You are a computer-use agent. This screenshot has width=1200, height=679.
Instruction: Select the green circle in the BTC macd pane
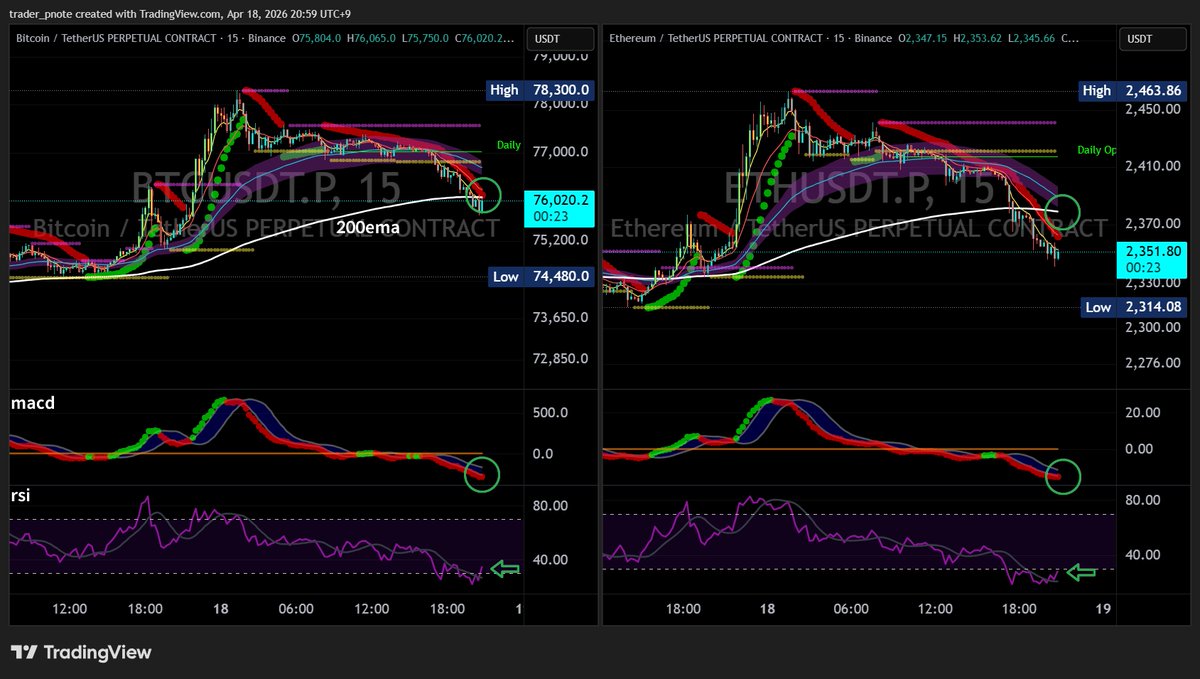click(481, 475)
